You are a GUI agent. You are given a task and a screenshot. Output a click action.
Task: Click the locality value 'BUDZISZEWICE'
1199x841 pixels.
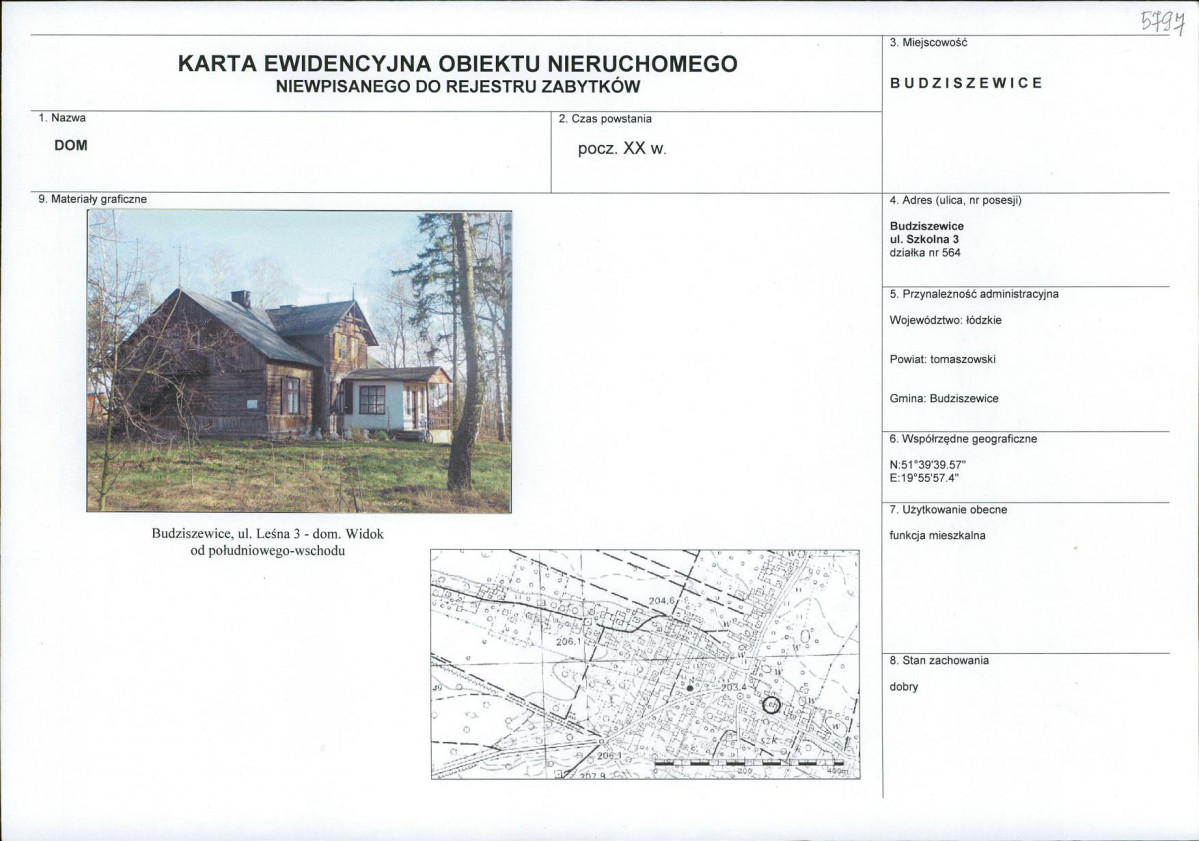tap(966, 83)
